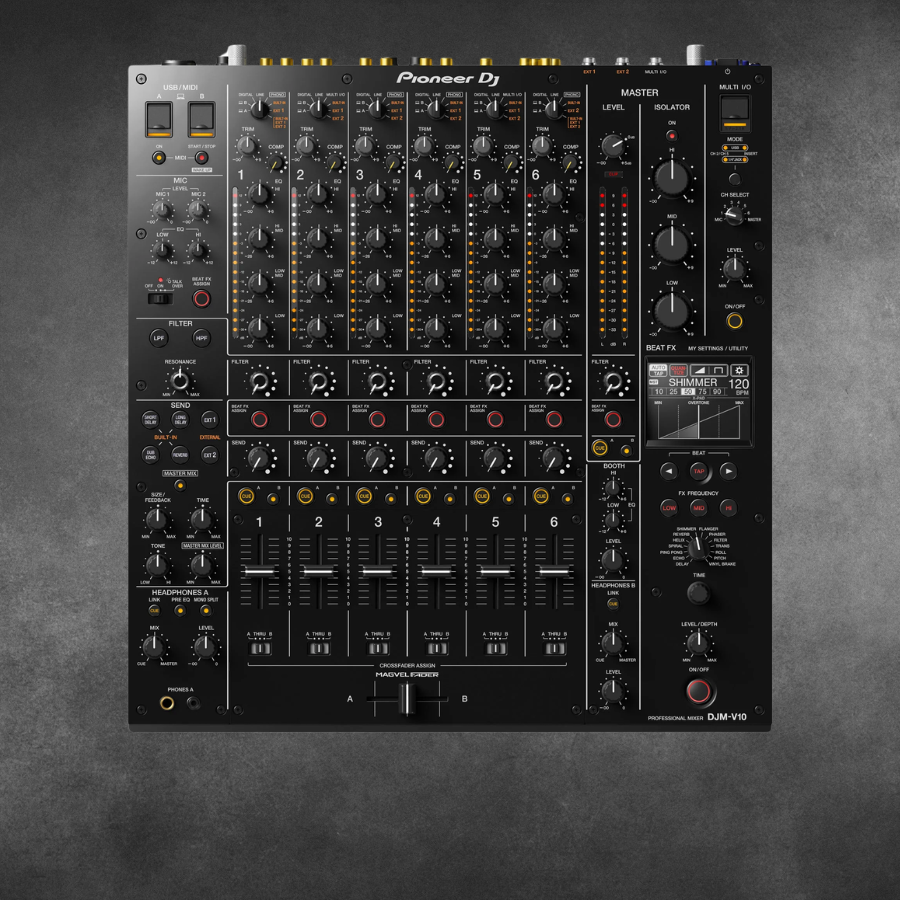The image size is (900, 900).
Task: Click the USB port A connector
Action: pyautogui.click(x=159, y=120)
